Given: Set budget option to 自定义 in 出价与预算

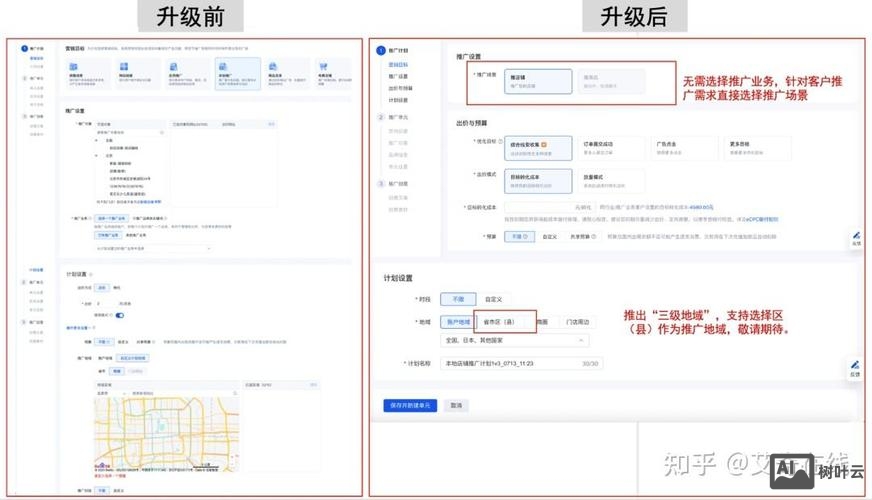Looking at the screenshot, I should [549, 236].
